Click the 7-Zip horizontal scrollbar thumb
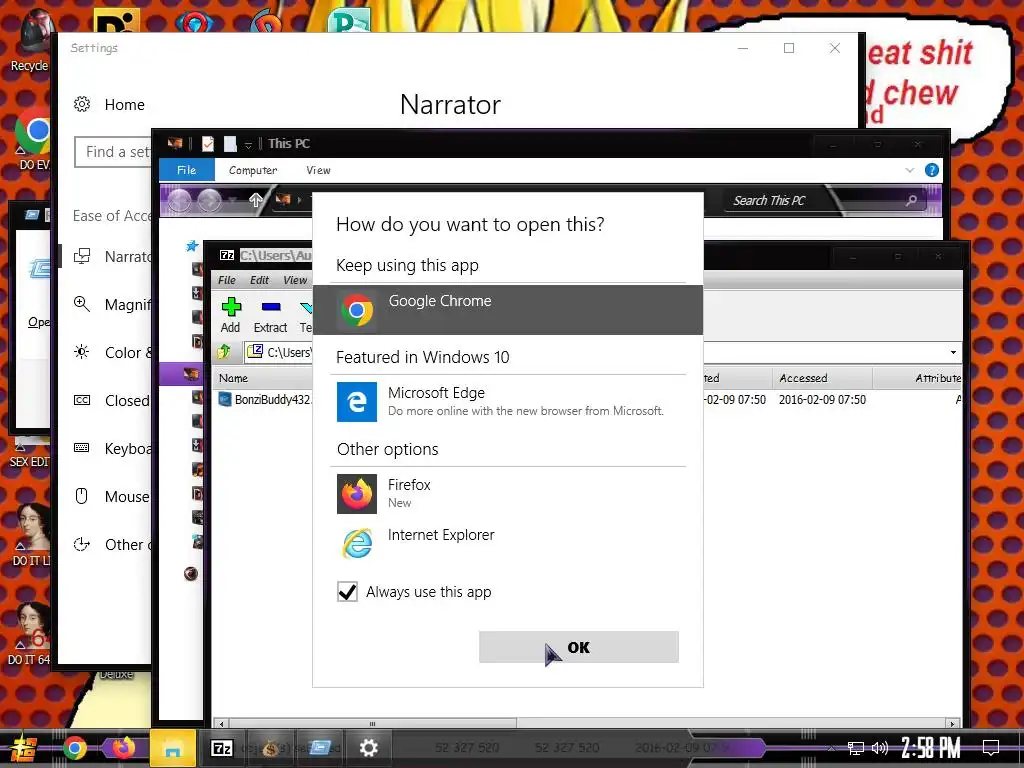Image resolution: width=1024 pixels, height=768 pixels. pos(372,724)
